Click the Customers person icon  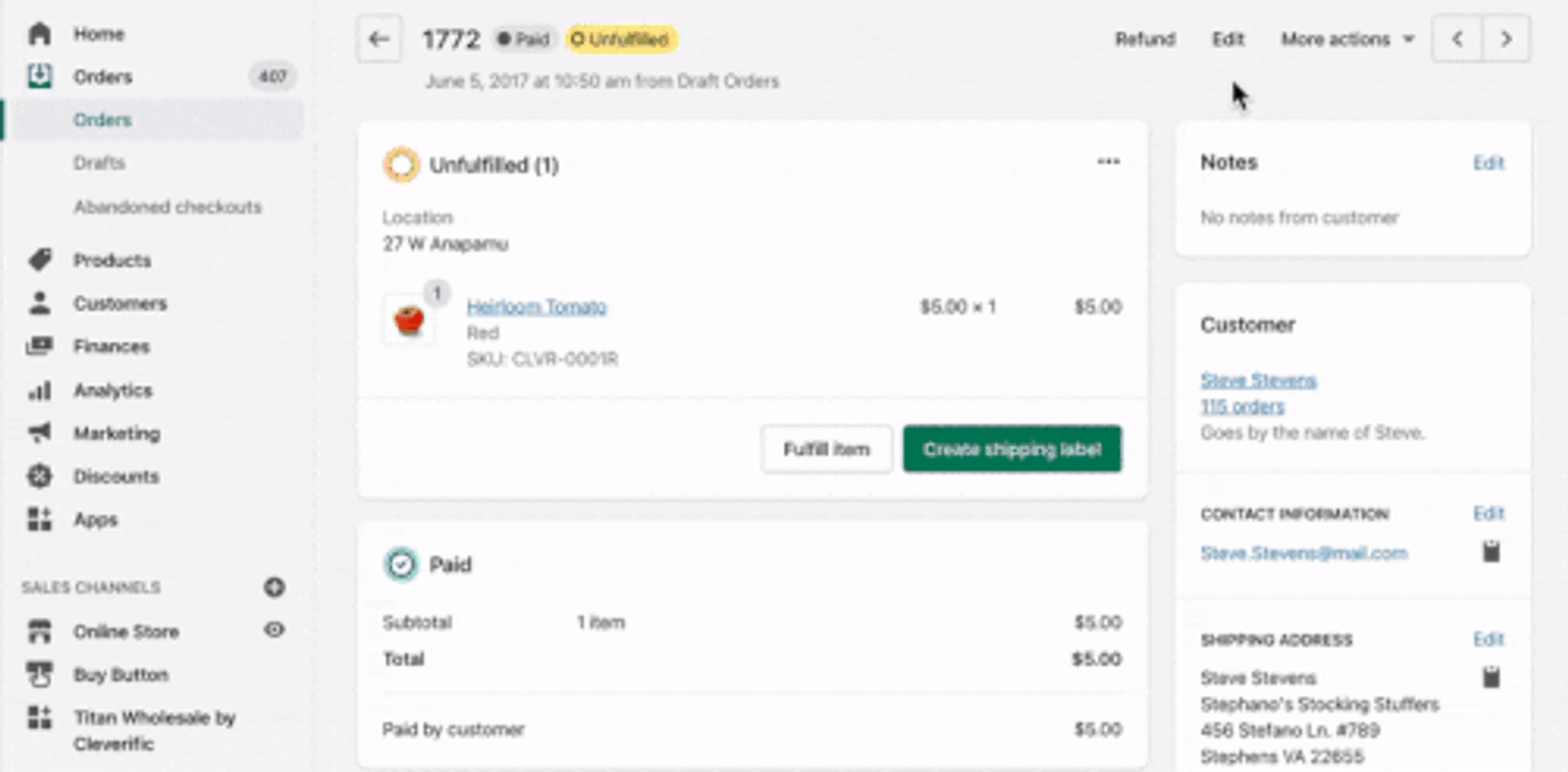click(39, 303)
